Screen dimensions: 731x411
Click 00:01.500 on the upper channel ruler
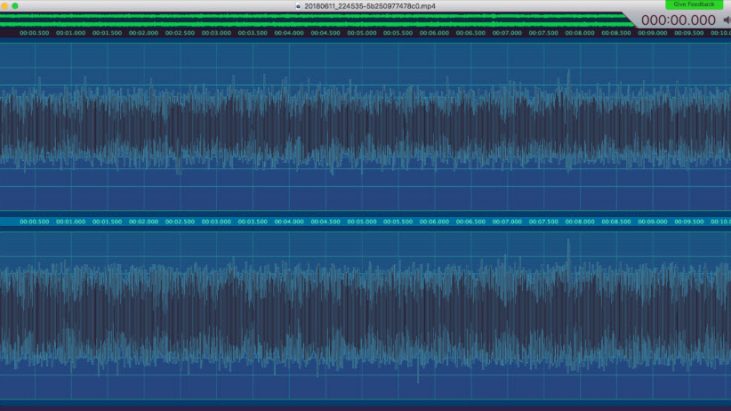107,33
